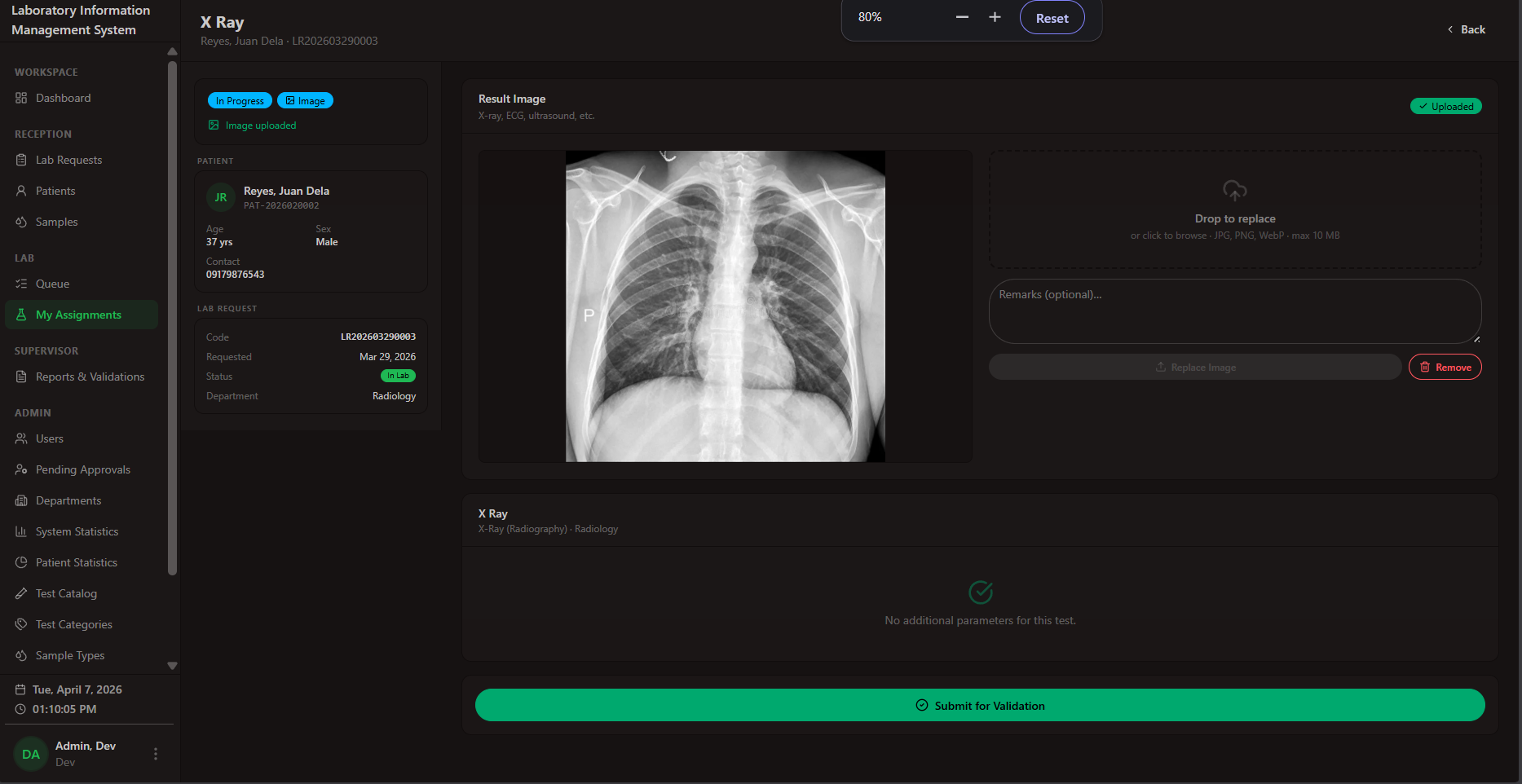Screen dimensions: 1522x784
Task: Select lab request code LR202603290003
Action: 378,337
